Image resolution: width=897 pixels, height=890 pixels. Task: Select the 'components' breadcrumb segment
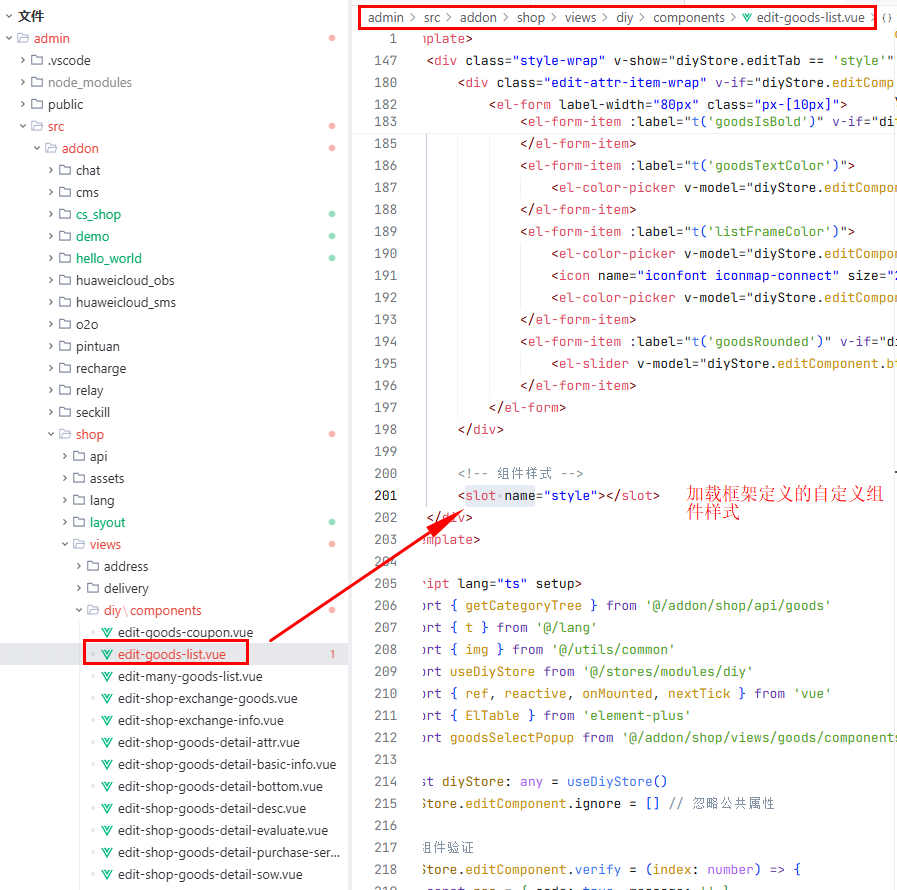(688, 18)
